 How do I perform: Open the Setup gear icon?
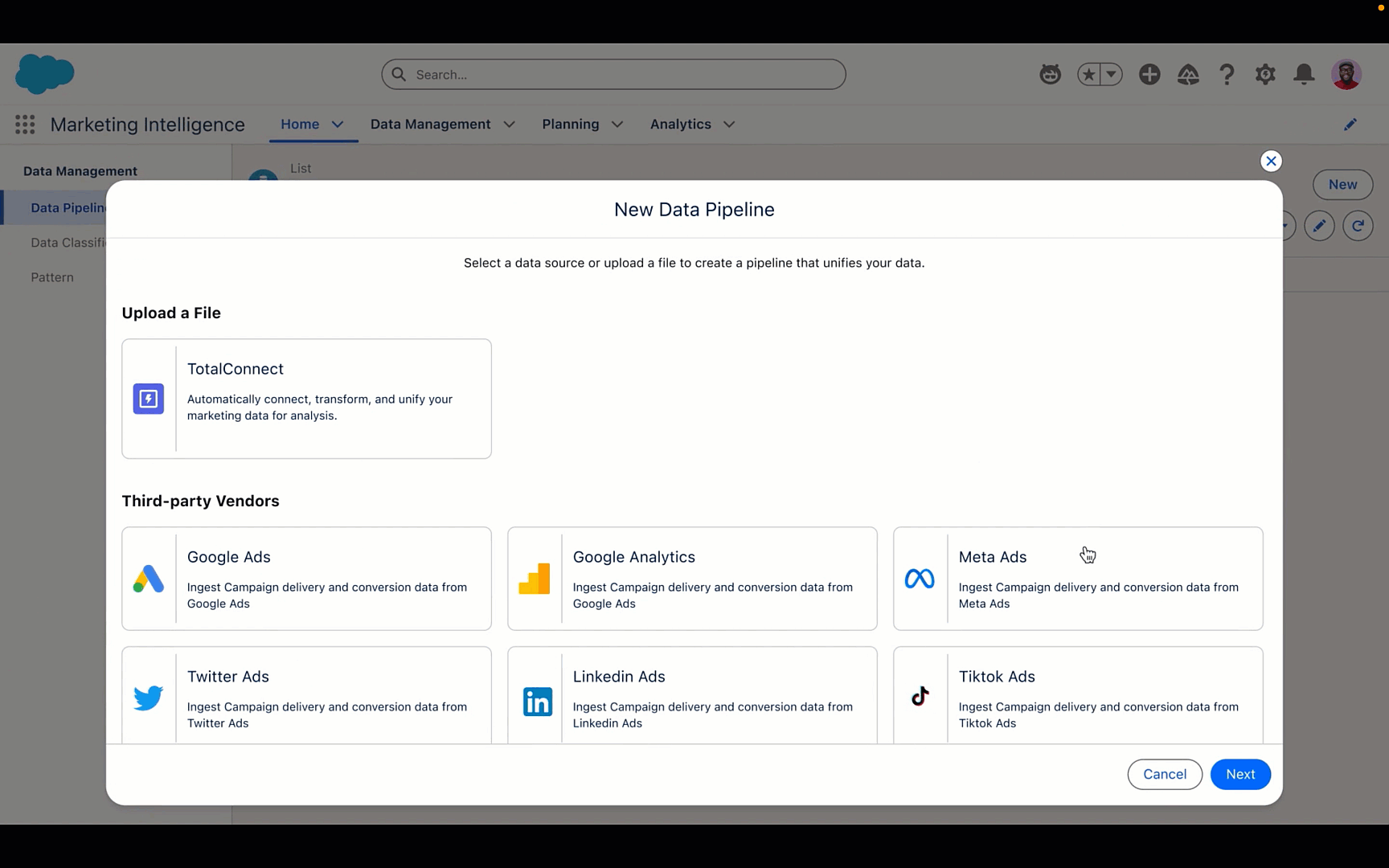(1265, 75)
